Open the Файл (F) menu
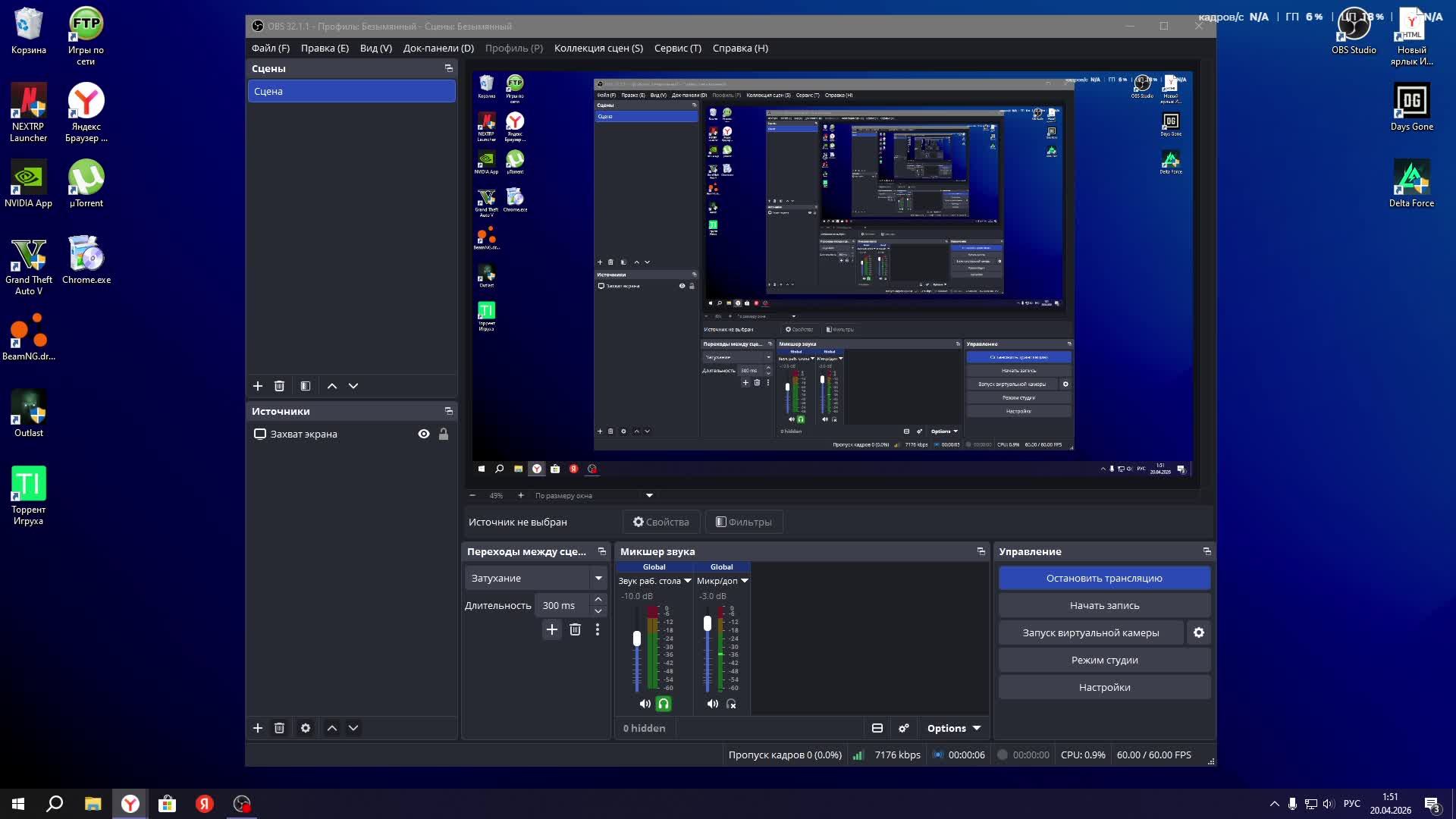 point(271,48)
